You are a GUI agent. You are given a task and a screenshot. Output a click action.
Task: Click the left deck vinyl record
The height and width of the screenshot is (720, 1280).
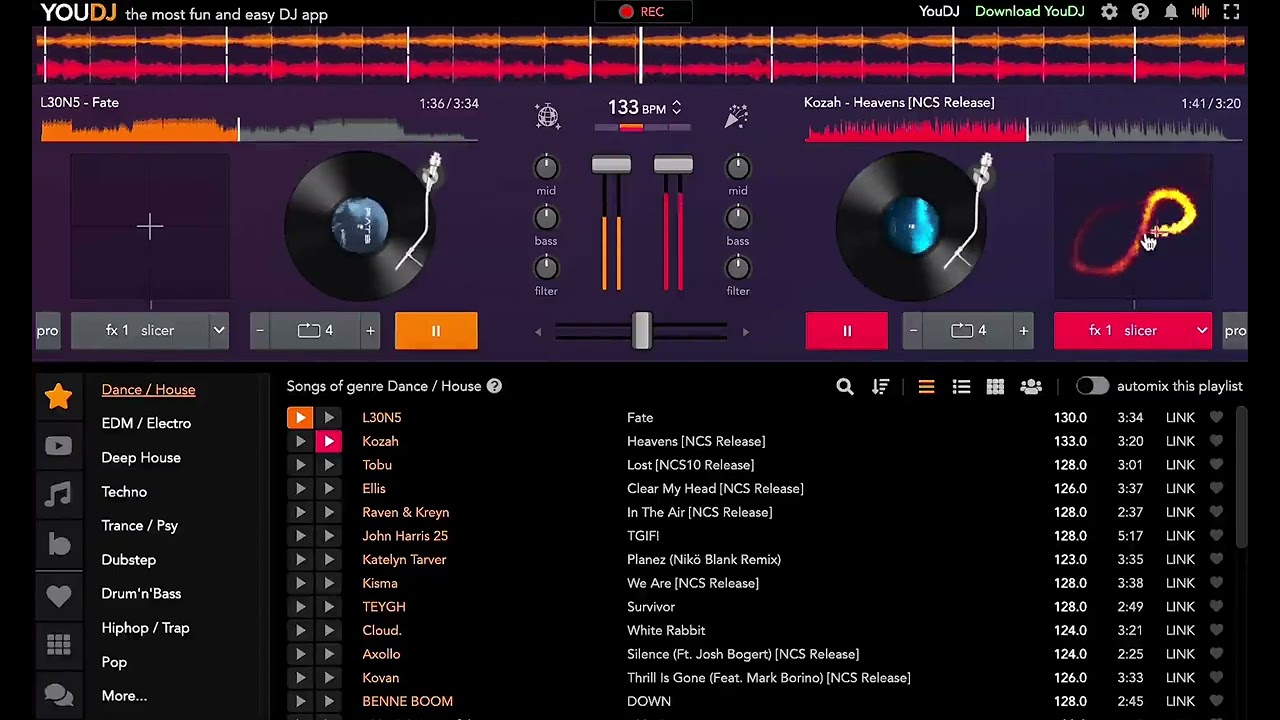pos(360,227)
